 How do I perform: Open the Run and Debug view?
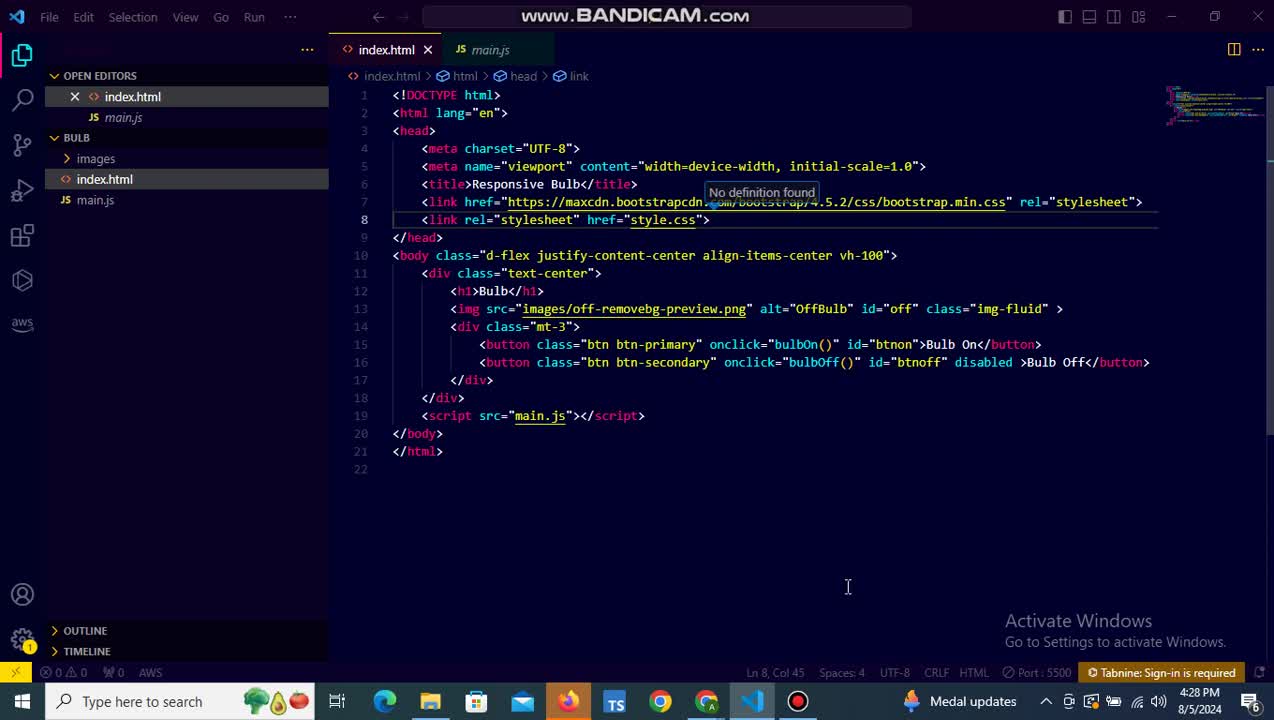click(x=22, y=190)
